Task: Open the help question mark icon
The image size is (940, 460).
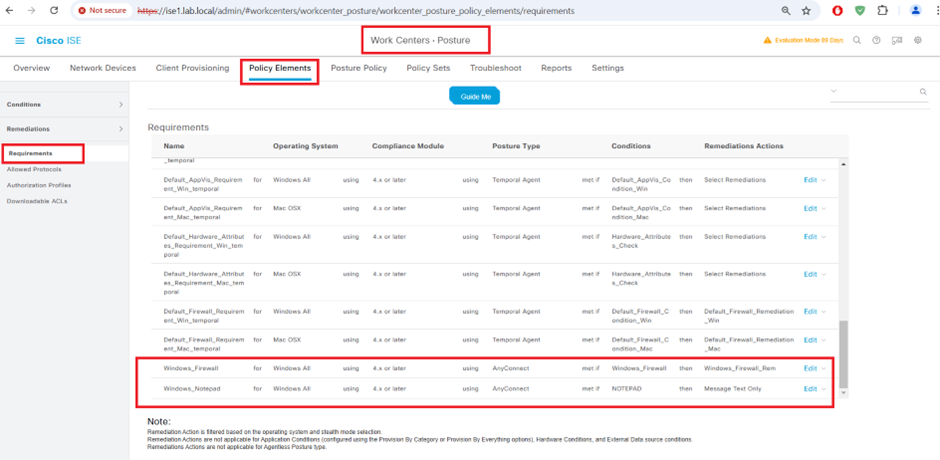Action: (x=877, y=41)
